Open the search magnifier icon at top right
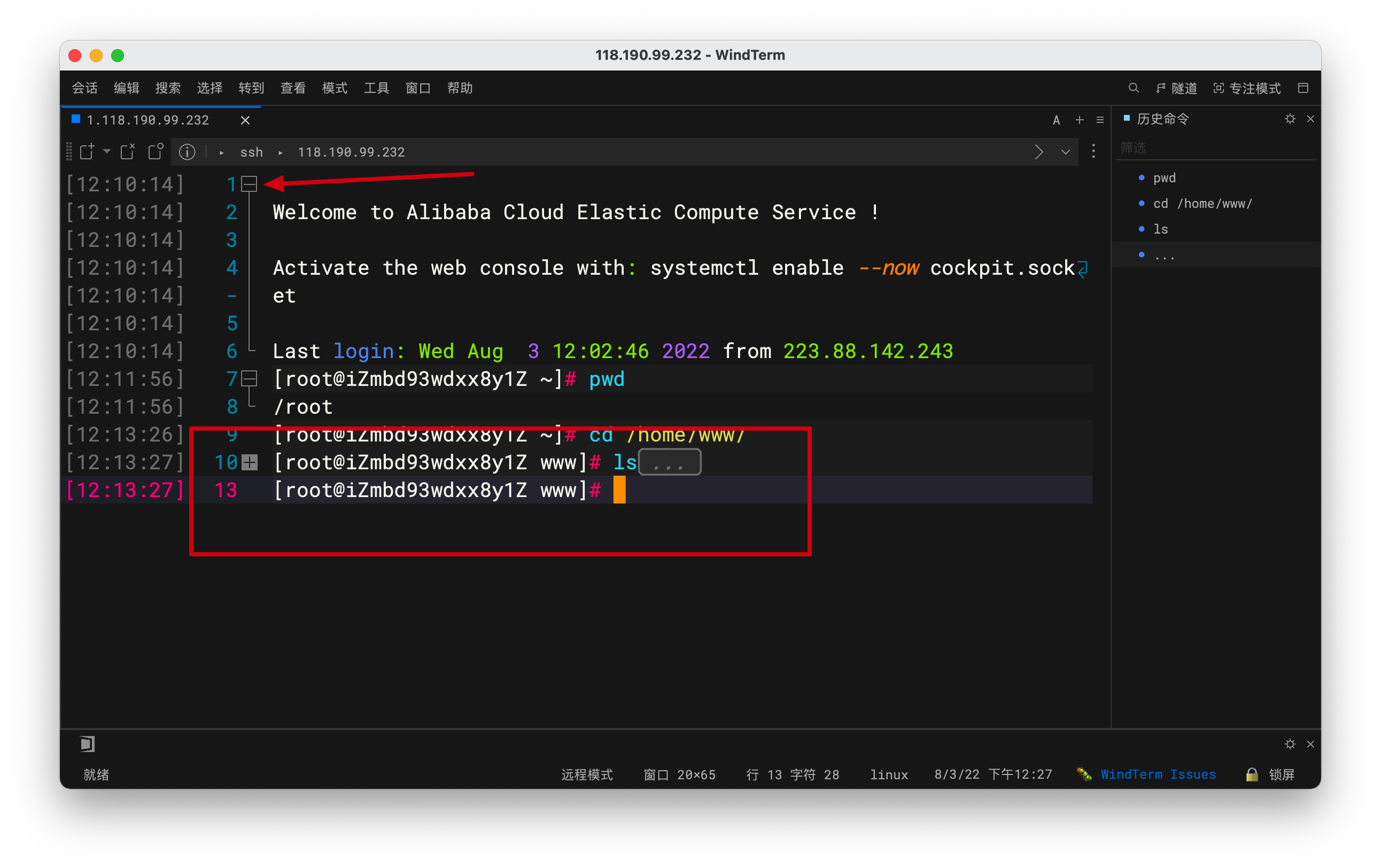 point(1133,88)
